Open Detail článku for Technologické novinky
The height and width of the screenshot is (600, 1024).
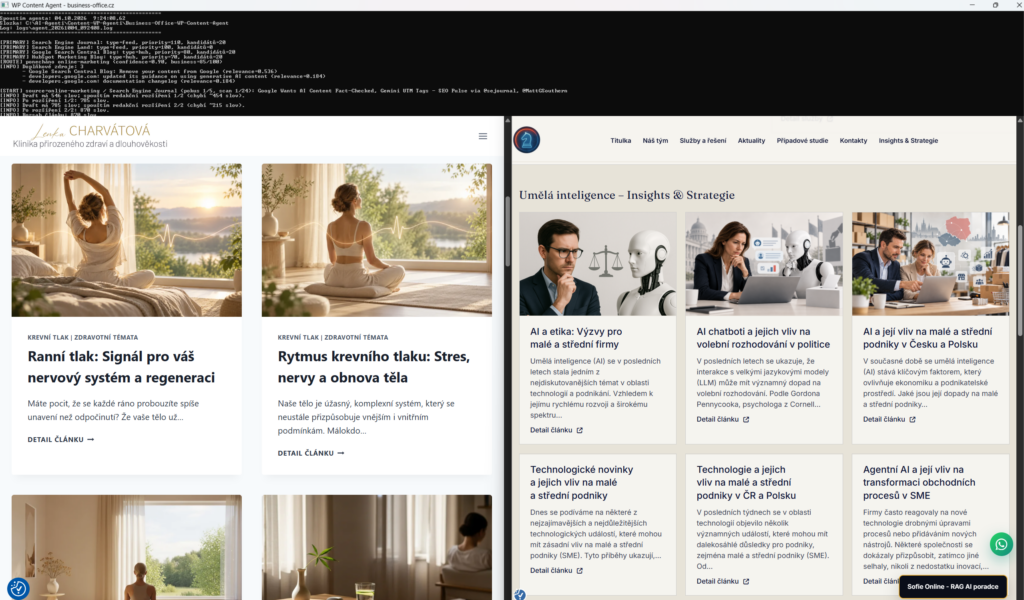coord(556,571)
